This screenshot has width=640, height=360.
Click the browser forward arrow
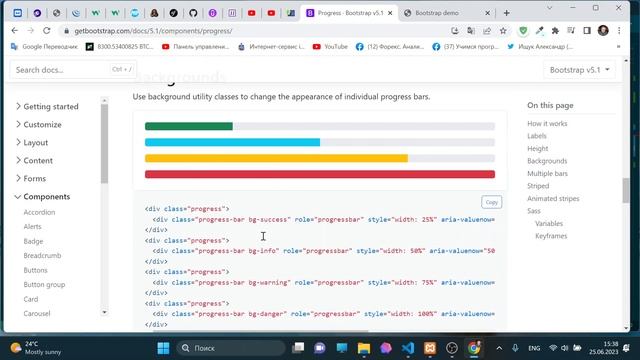coord(31,31)
